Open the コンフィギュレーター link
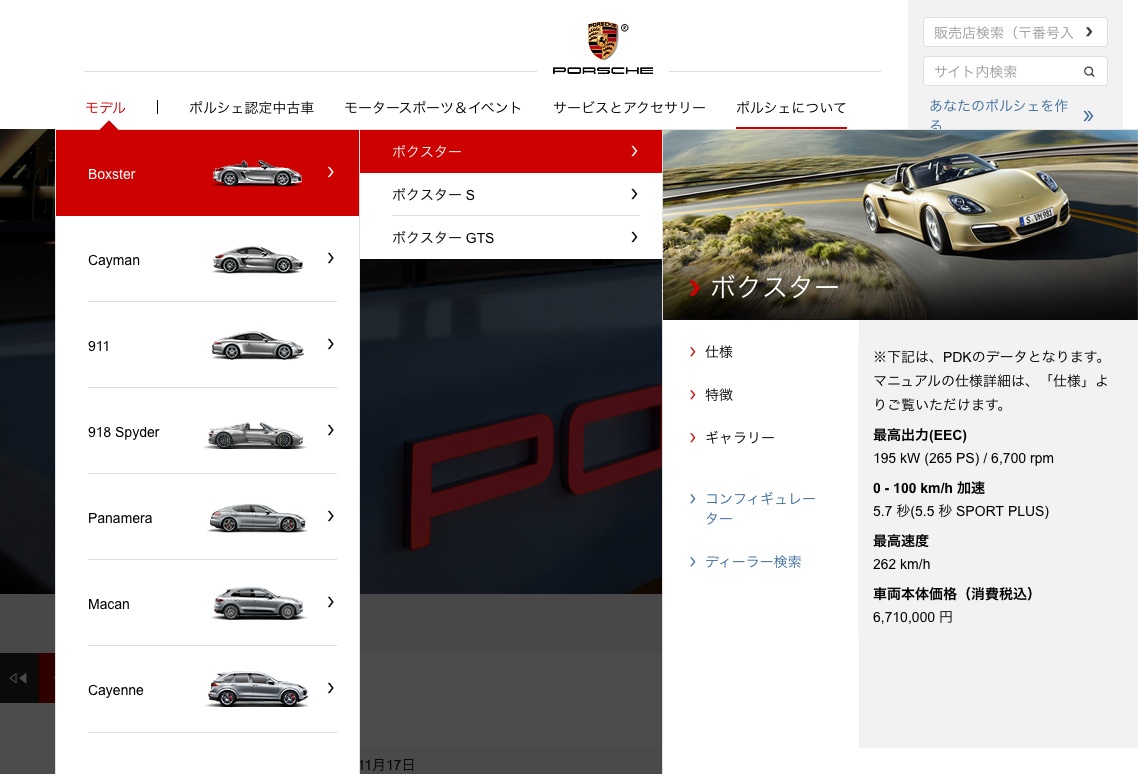 (x=760, y=508)
